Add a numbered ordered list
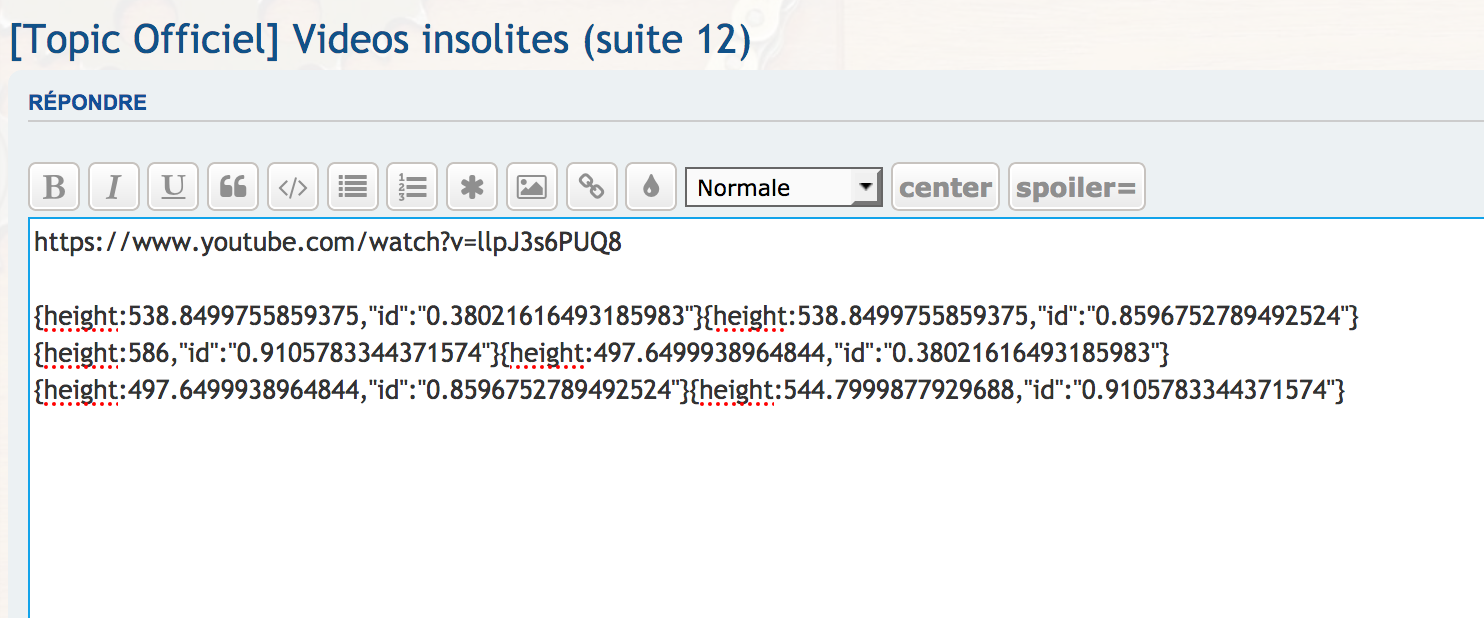The image size is (1484, 618). 412,187
